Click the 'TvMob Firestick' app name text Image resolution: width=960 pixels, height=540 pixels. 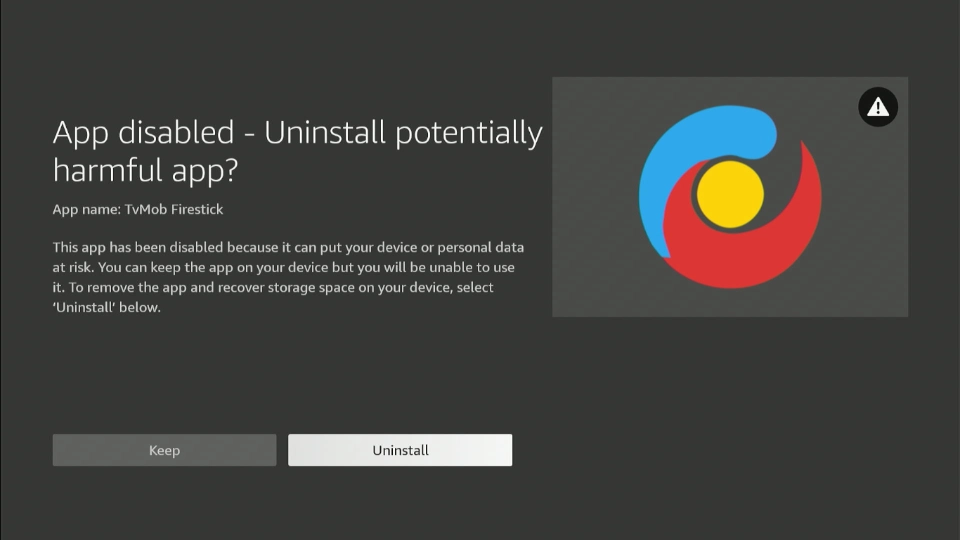click(x=173, y=210)
